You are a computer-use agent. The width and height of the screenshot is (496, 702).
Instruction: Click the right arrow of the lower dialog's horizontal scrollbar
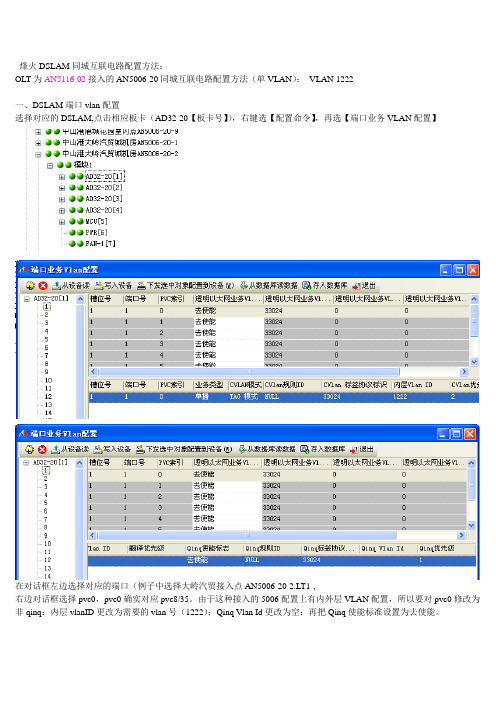tap(461, 535)
